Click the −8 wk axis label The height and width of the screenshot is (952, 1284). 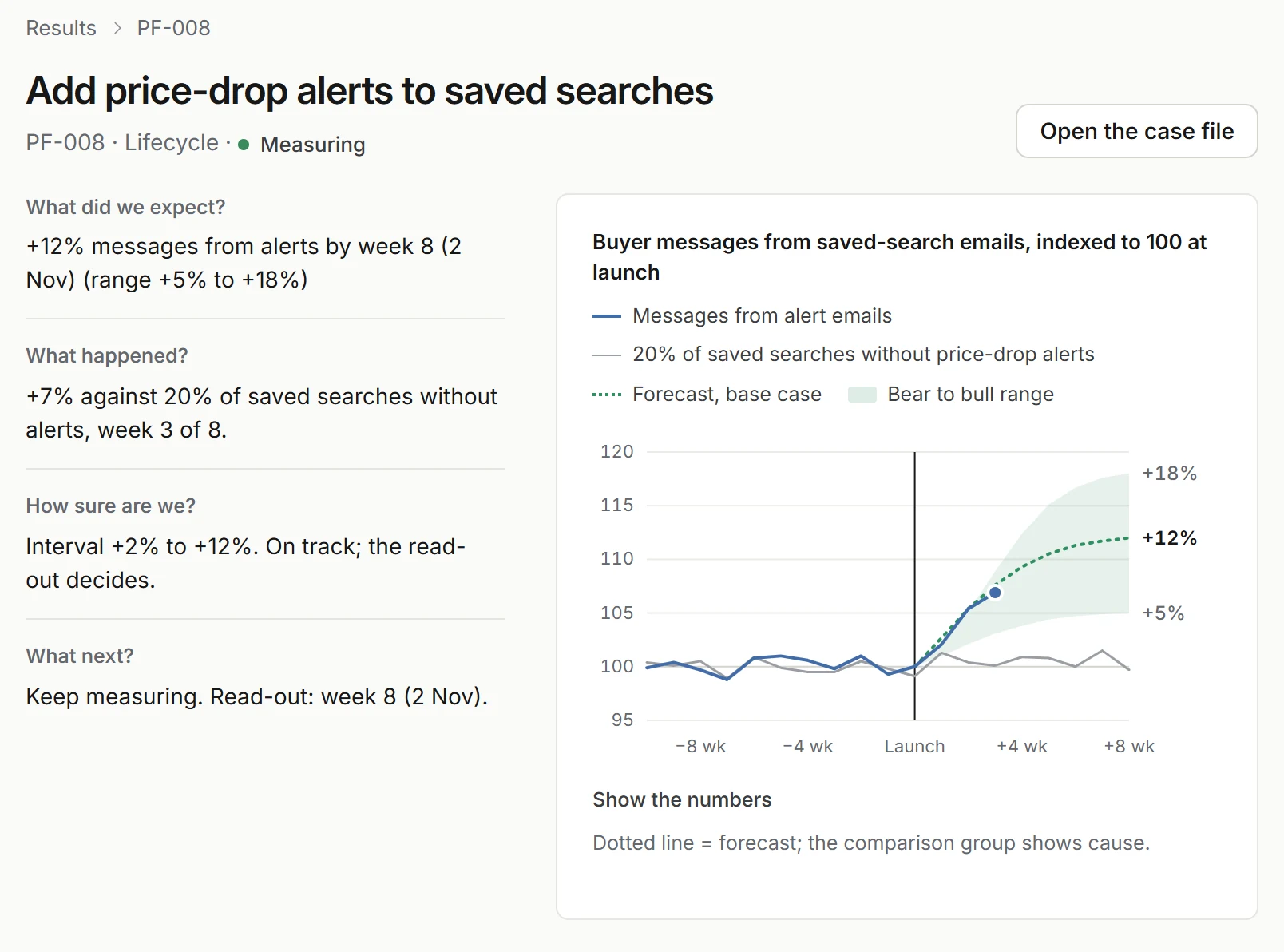coord(700,746)
